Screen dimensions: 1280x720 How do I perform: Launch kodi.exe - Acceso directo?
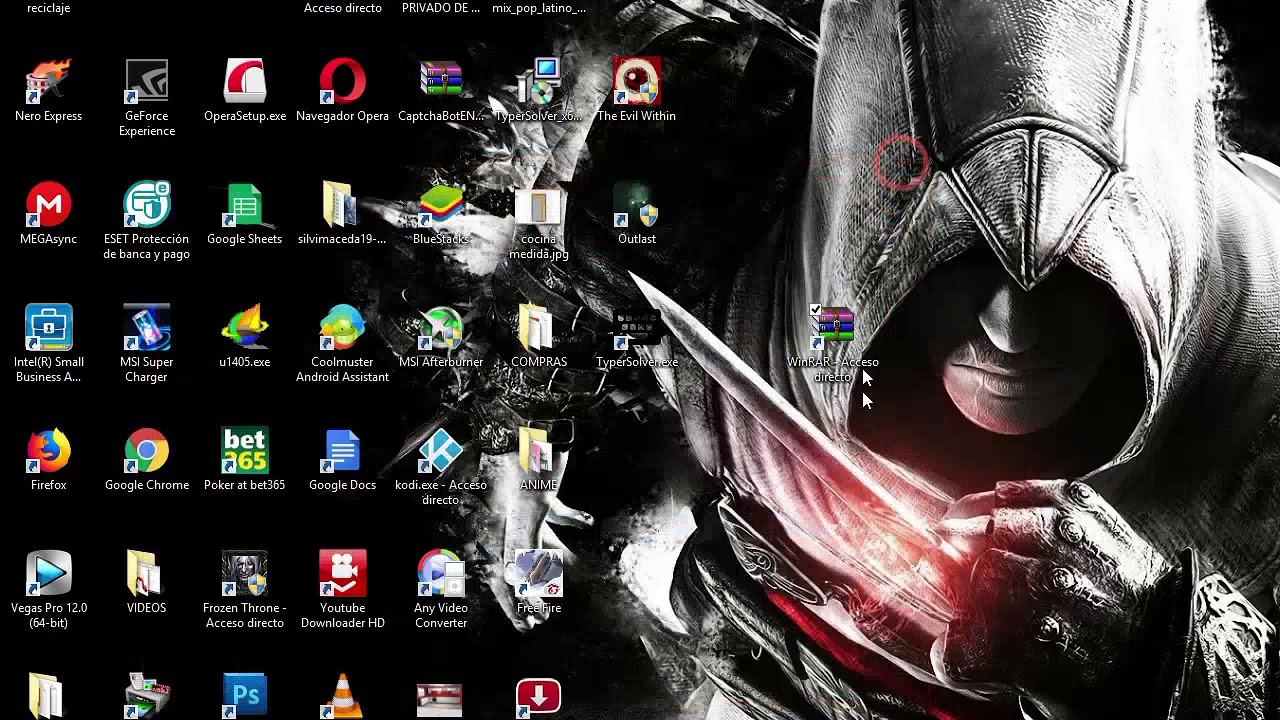pos(440,451)
